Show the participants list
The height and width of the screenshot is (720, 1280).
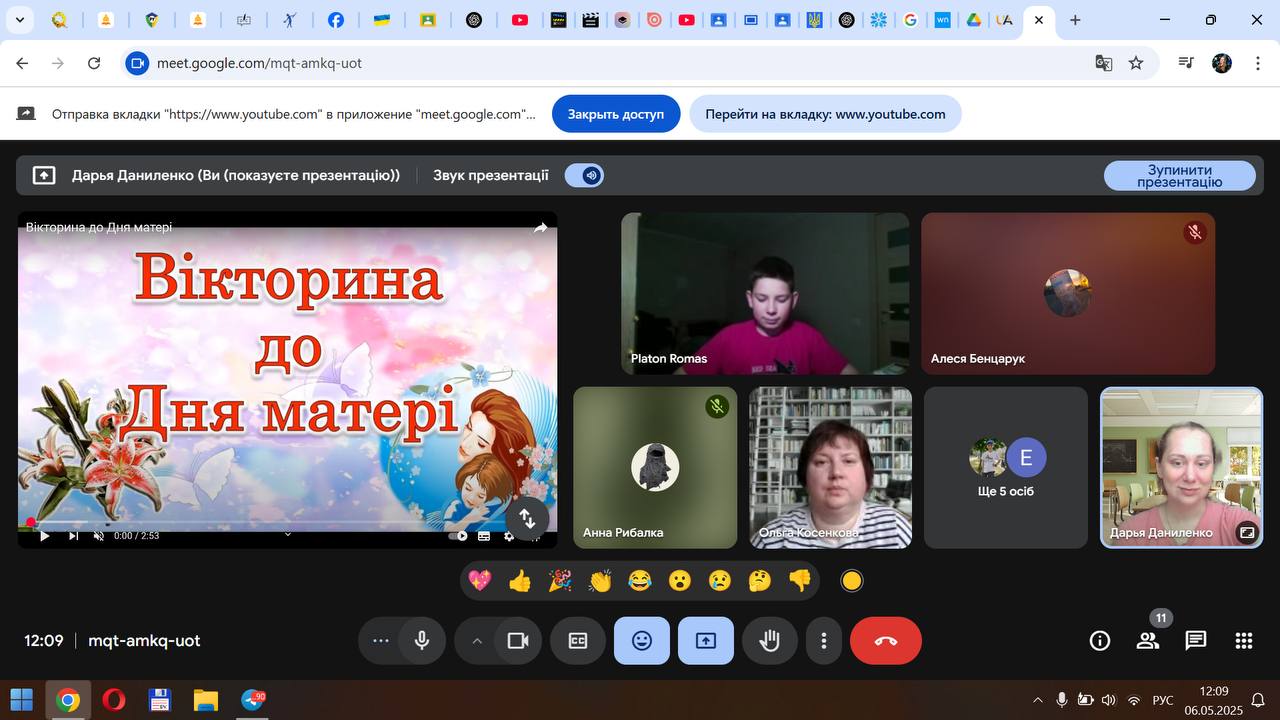pos(1148,641)
